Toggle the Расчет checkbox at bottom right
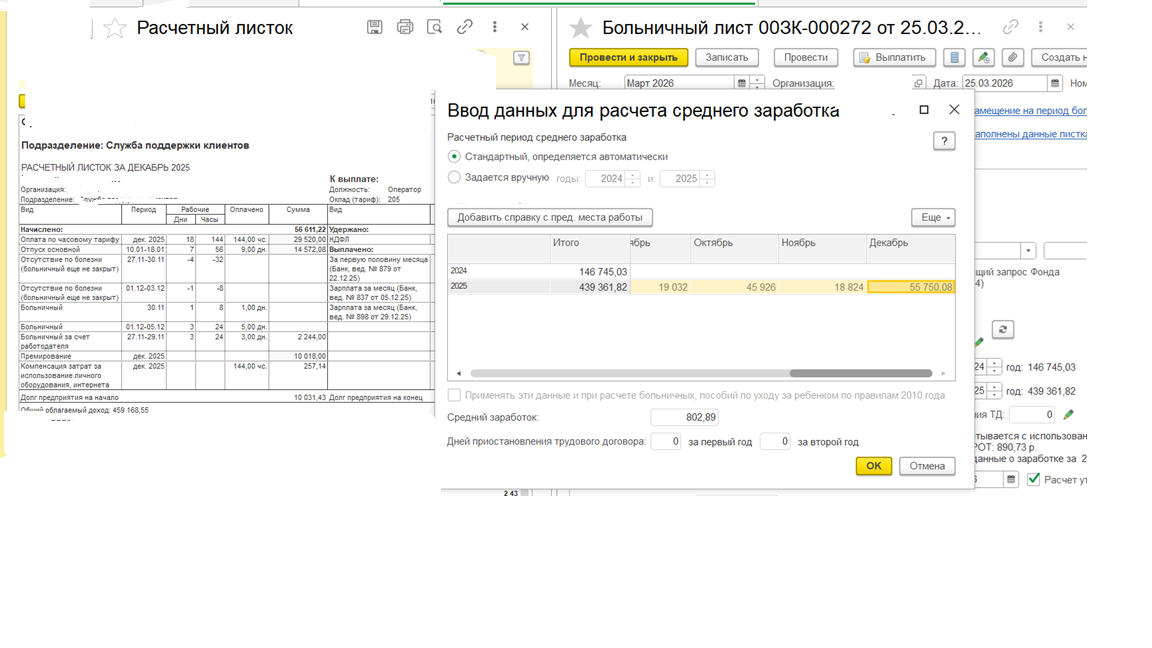The width and height of the screenshot is (1152, 648). click(1034, 479)
